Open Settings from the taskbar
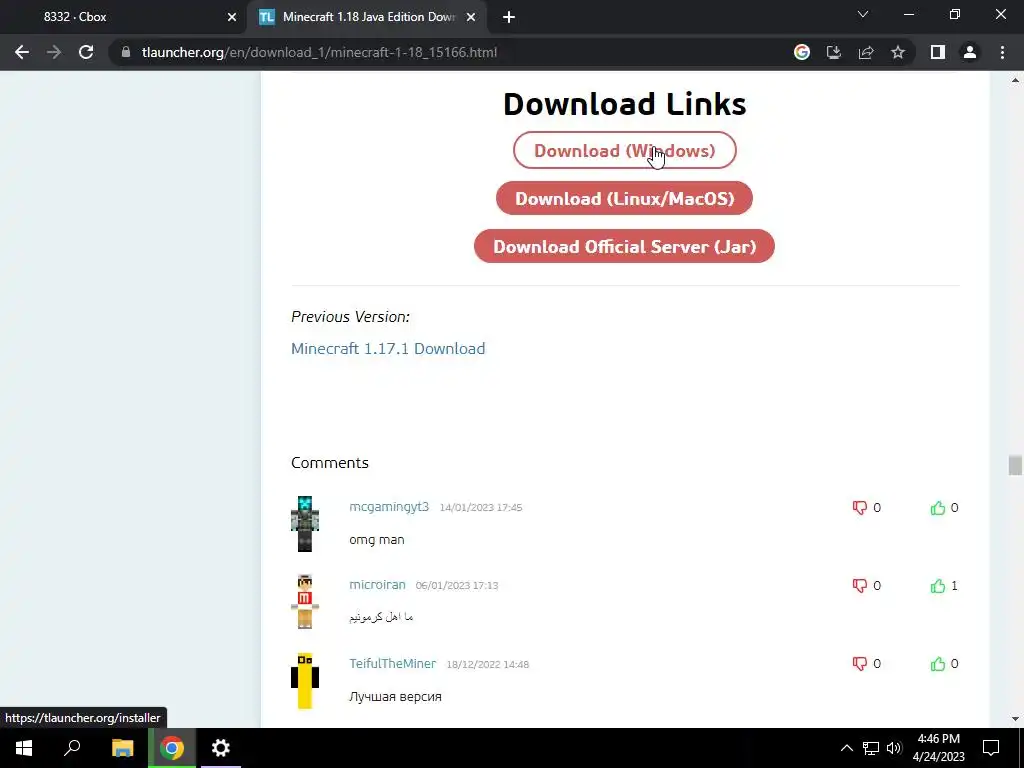Screen dimensions: 1024x768 (221, 748)
